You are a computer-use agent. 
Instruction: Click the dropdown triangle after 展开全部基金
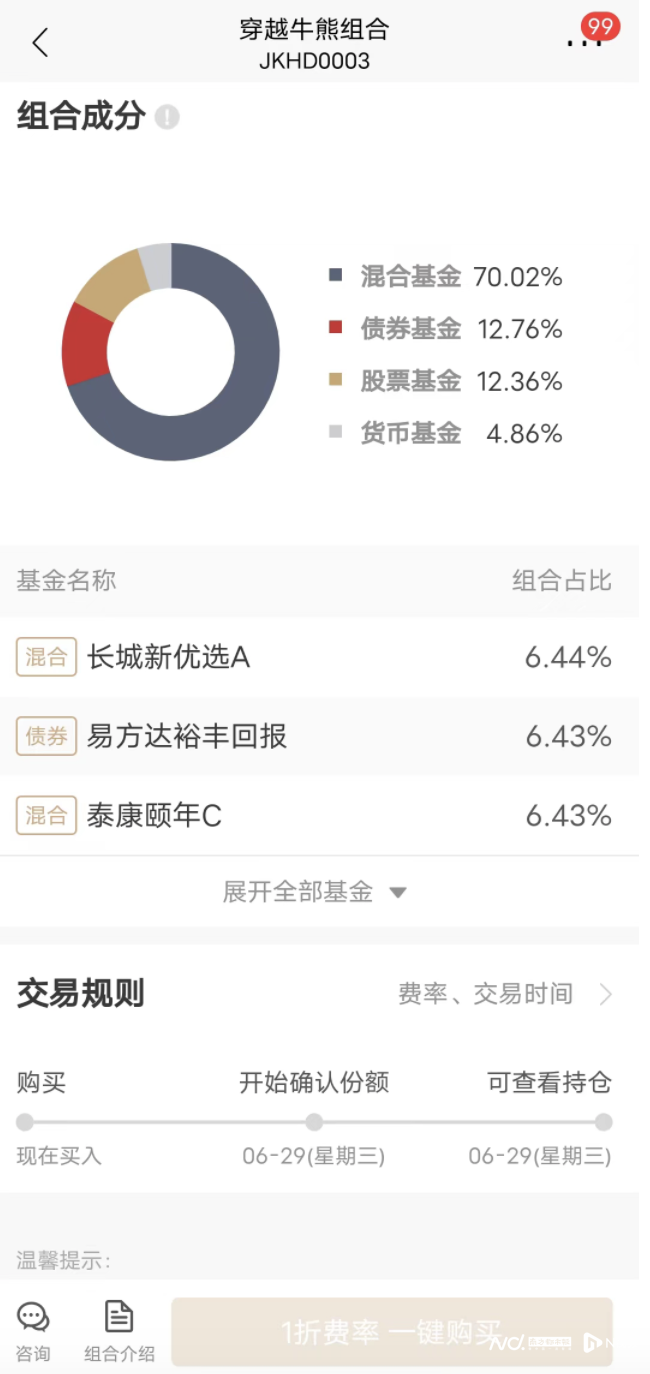pyautogui.click(x=397, y=892)
